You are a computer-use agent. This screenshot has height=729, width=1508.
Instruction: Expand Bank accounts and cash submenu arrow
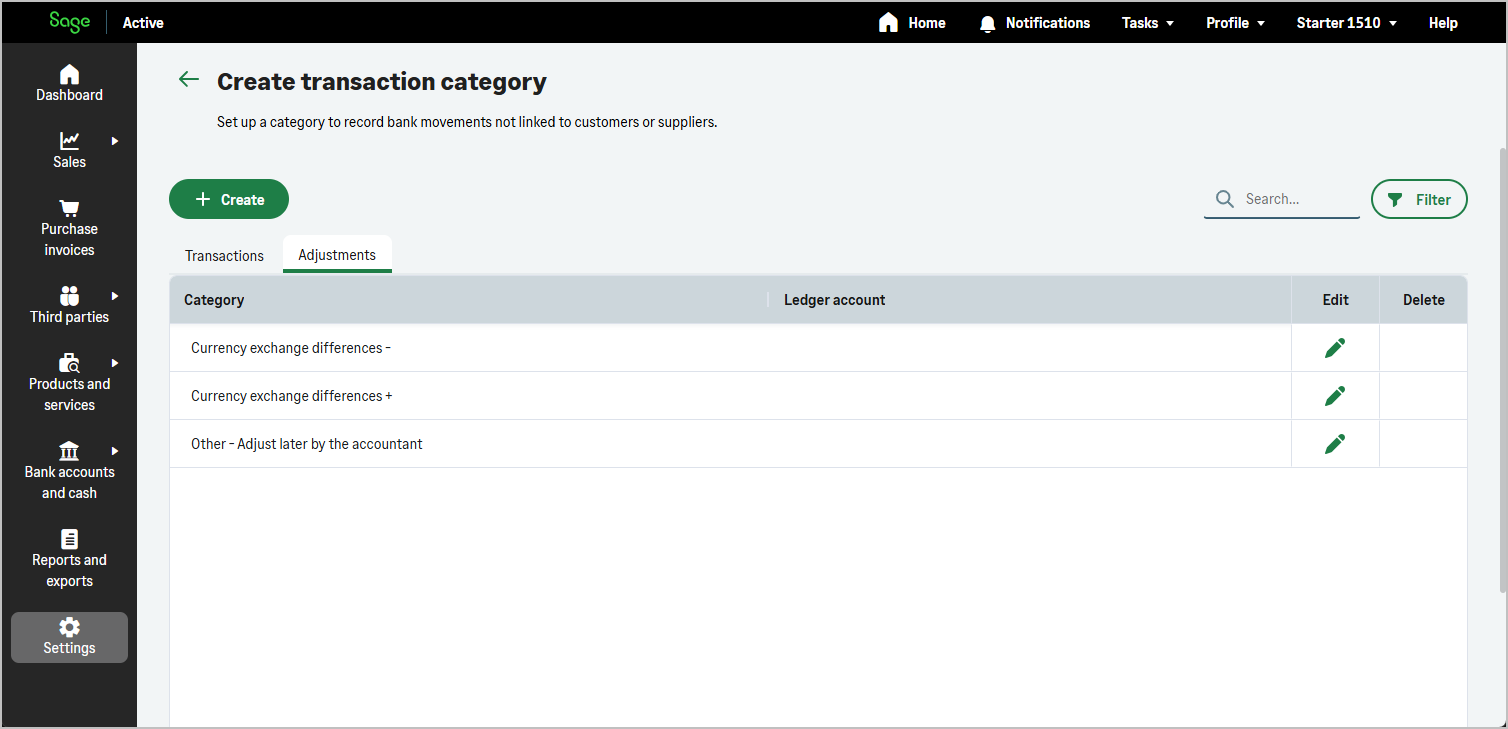(x=115, y=451)
